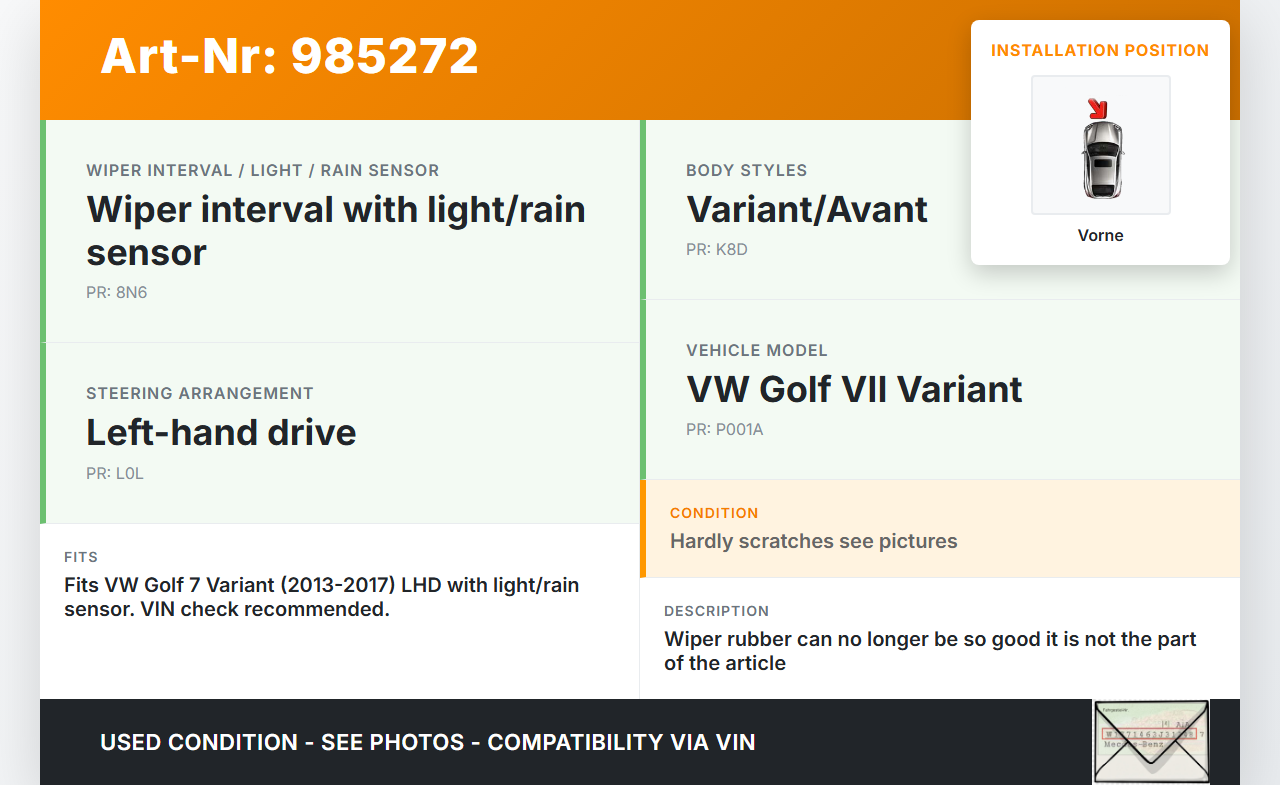Select the 'VW Golf VII Variant' model value
This screenshot has width=1280, height=786.
854,390
